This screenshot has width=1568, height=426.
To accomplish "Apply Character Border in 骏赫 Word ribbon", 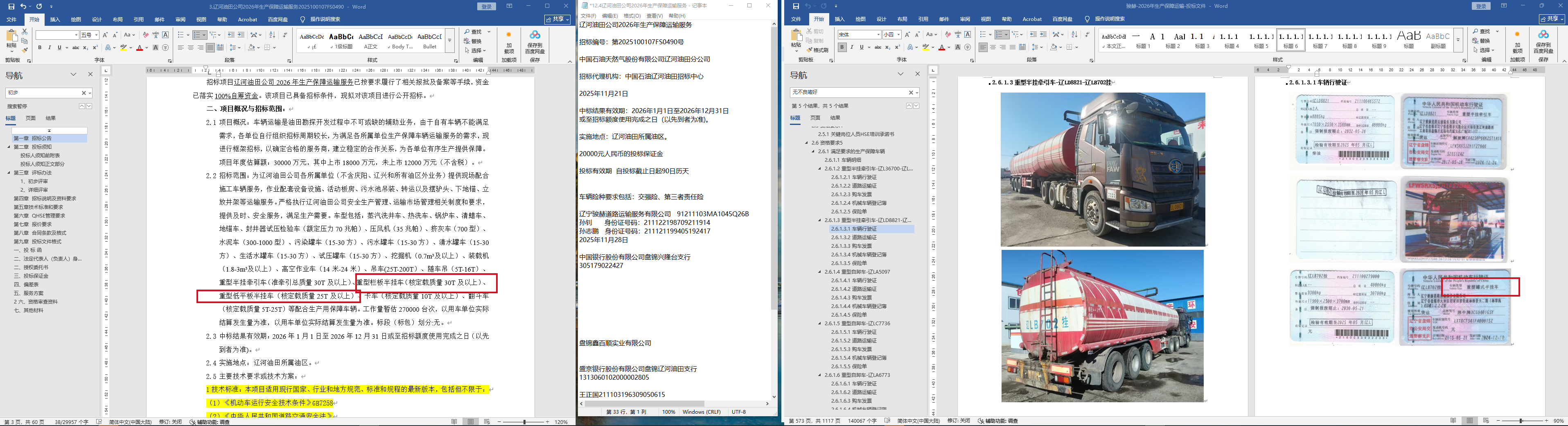I will (968, 35).
